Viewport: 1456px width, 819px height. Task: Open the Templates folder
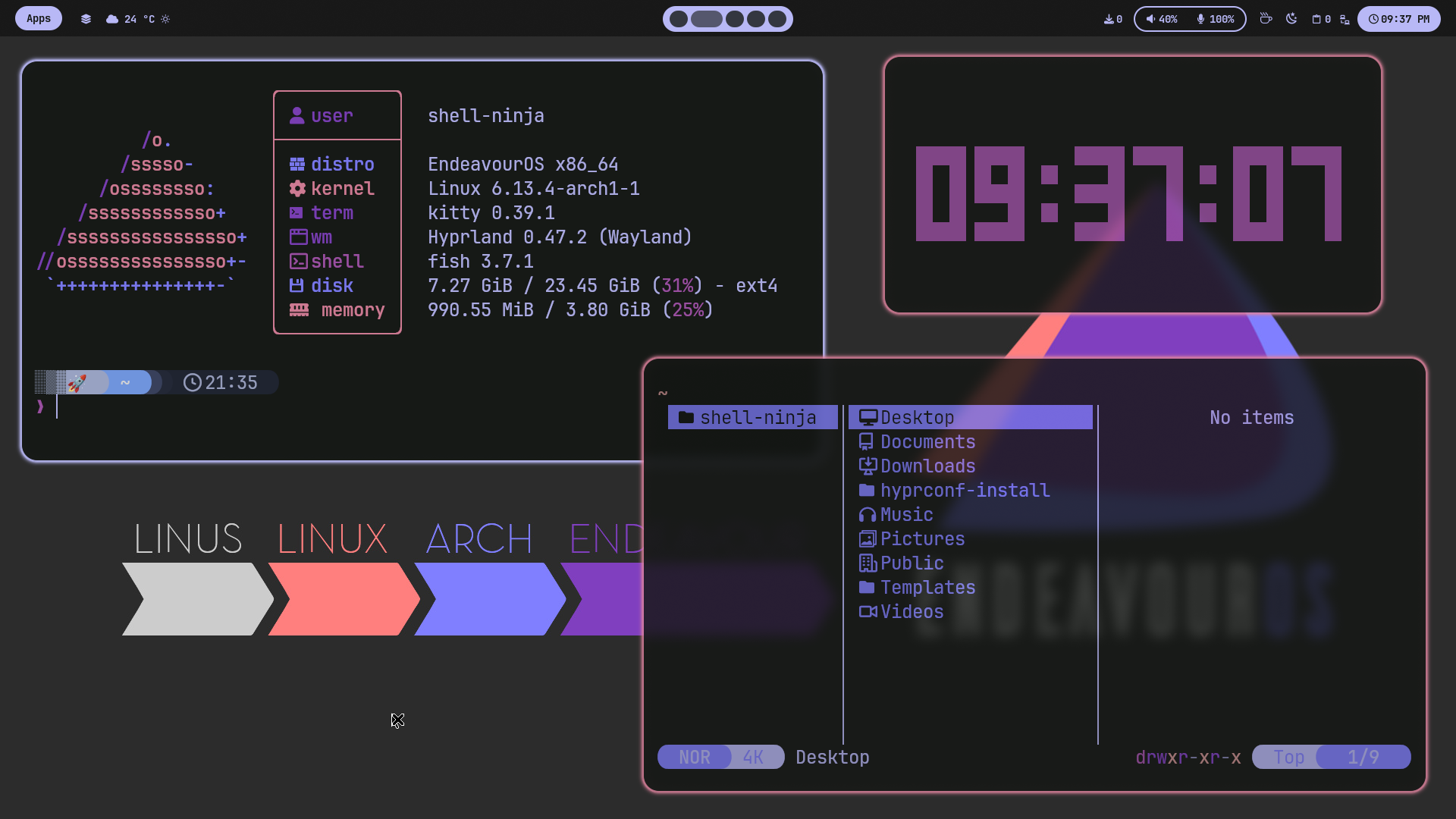(918, 588)
